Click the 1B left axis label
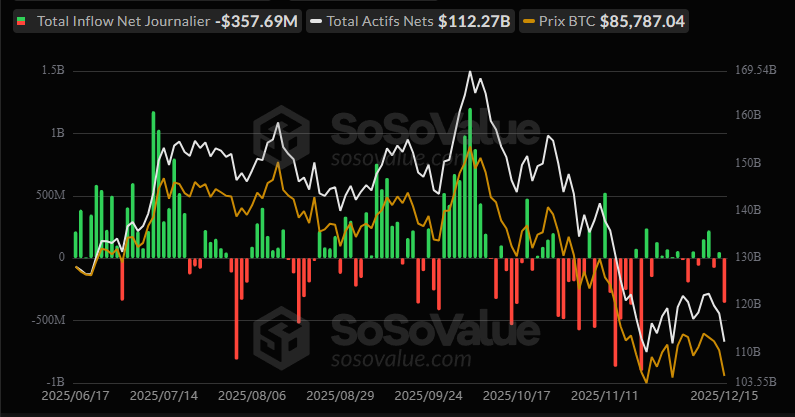 pos(57,133)
